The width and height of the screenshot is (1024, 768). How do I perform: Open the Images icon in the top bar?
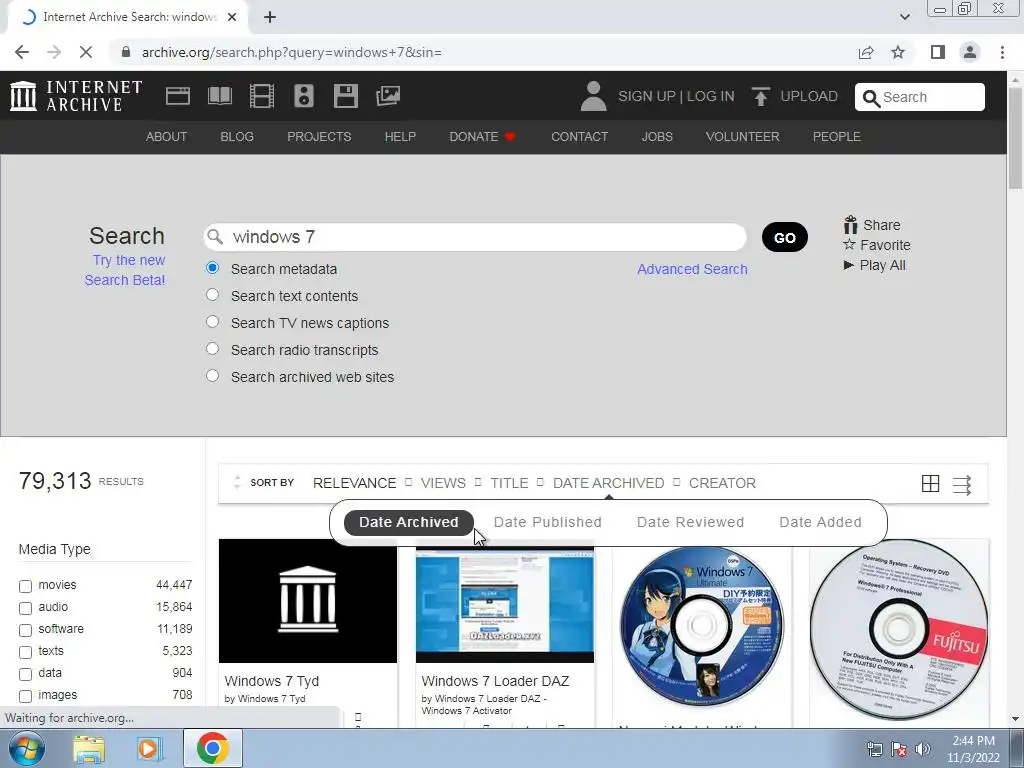pos(388,96)
